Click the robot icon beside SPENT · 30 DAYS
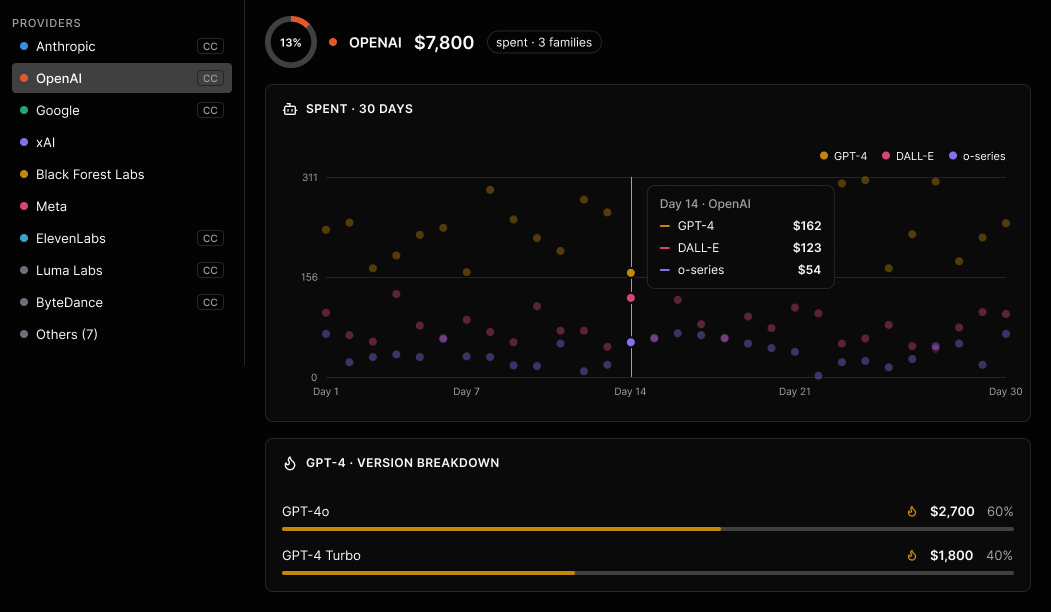 tap(290, 109)
